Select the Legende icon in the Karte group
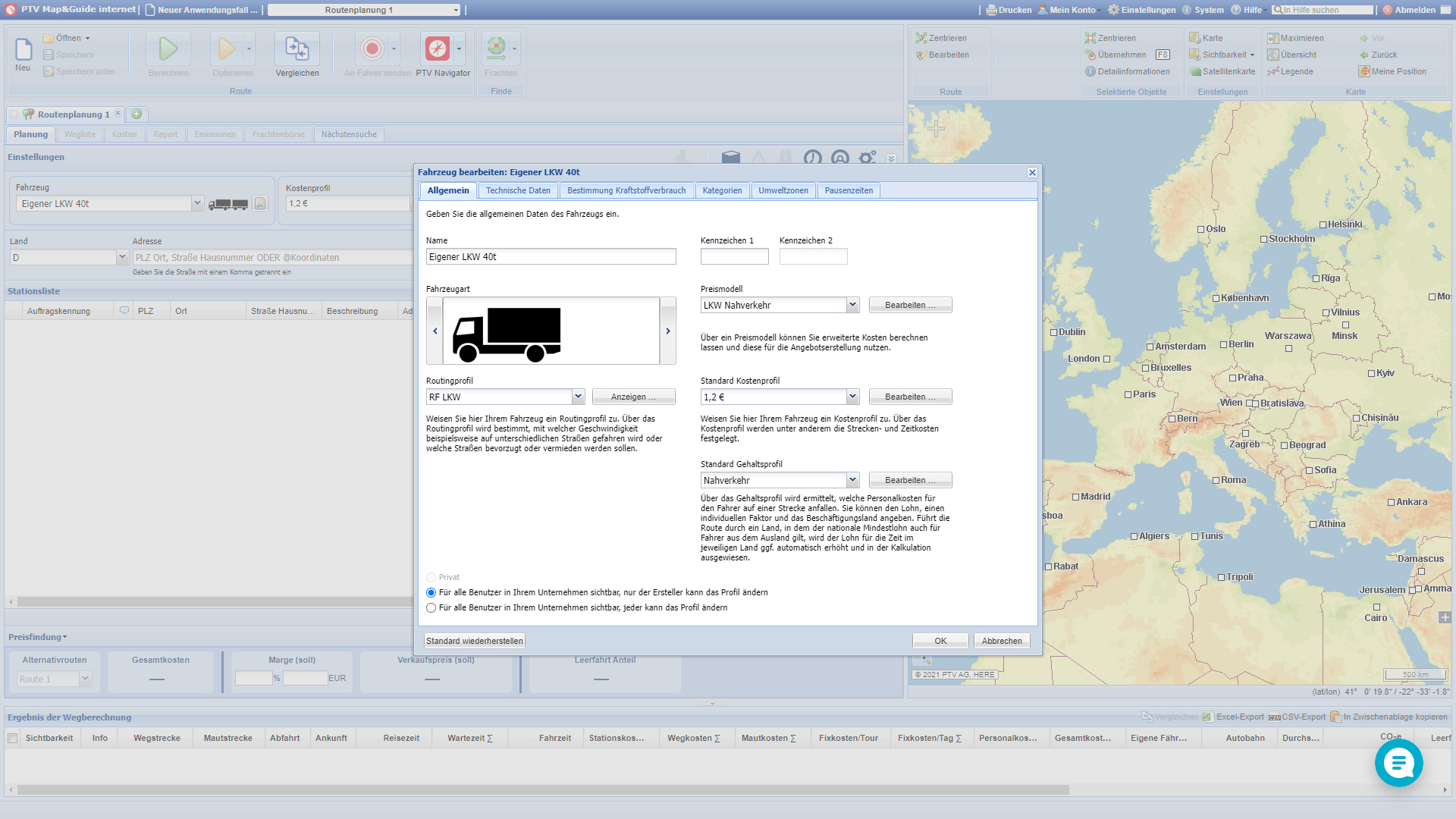 pos(1288,71)
